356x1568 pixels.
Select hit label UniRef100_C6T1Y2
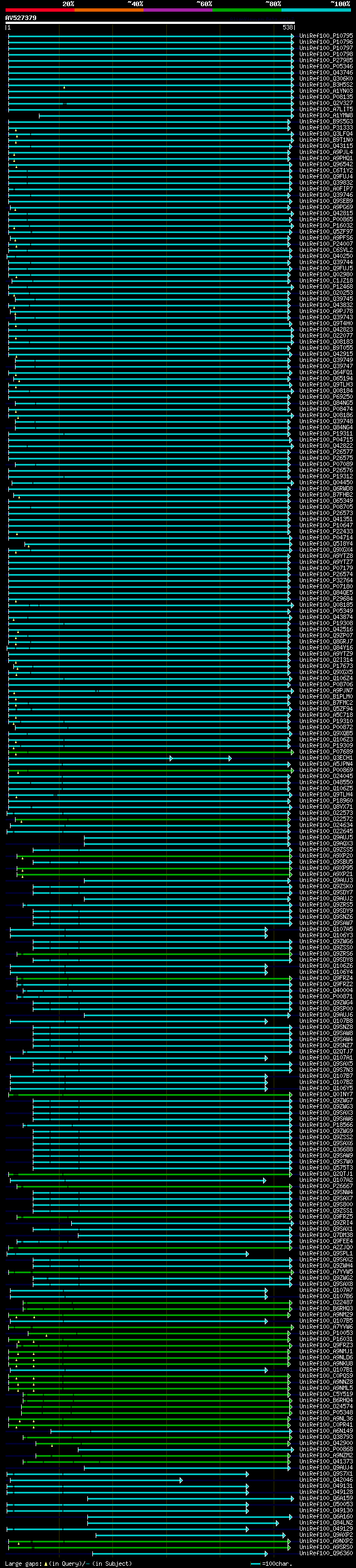coord(326,170)
